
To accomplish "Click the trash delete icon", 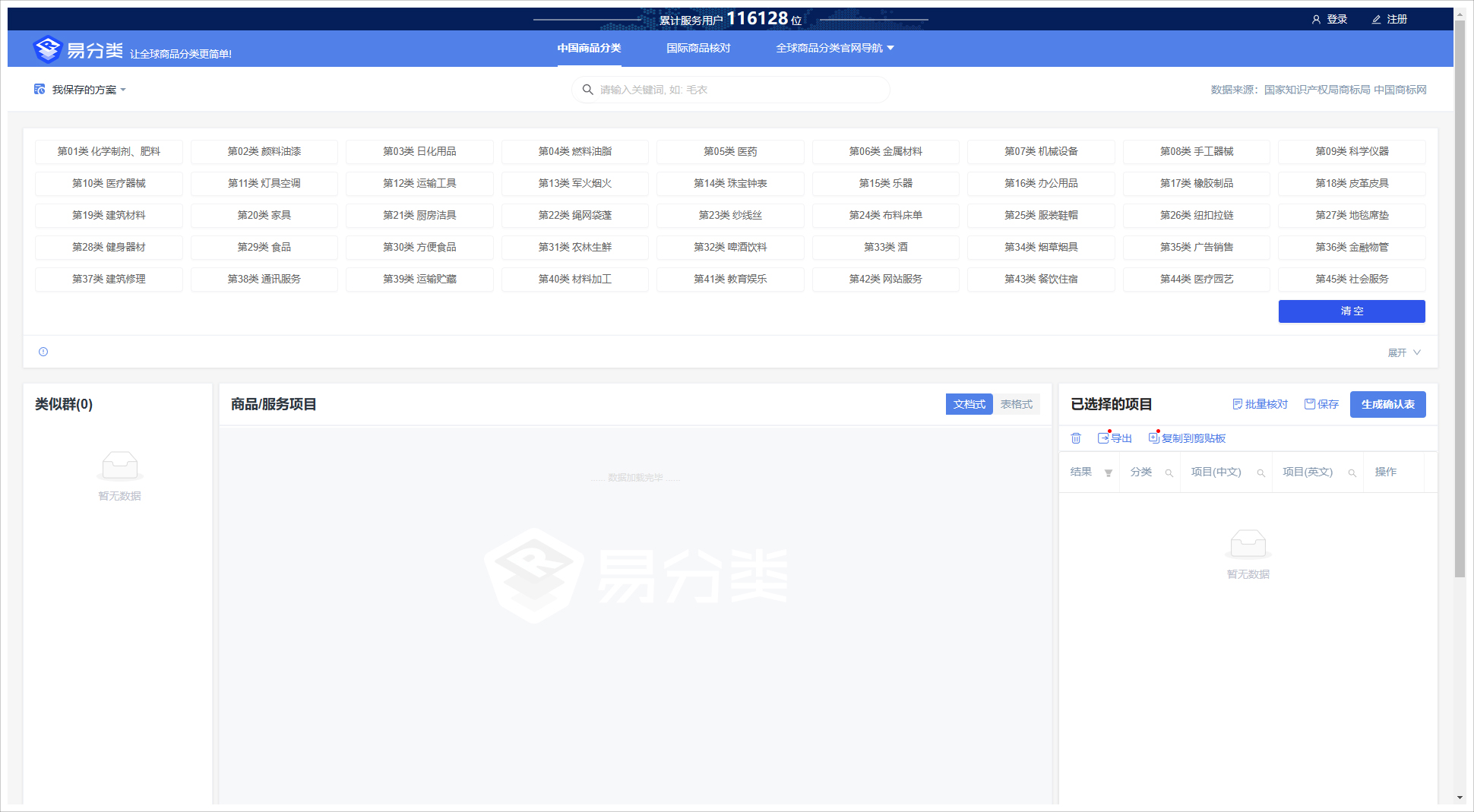I will click(1076, 438).
